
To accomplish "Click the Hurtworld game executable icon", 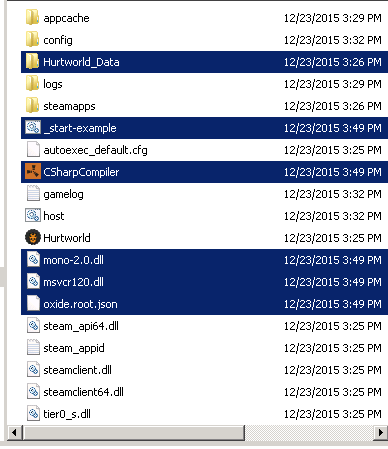I will [33, 238].
